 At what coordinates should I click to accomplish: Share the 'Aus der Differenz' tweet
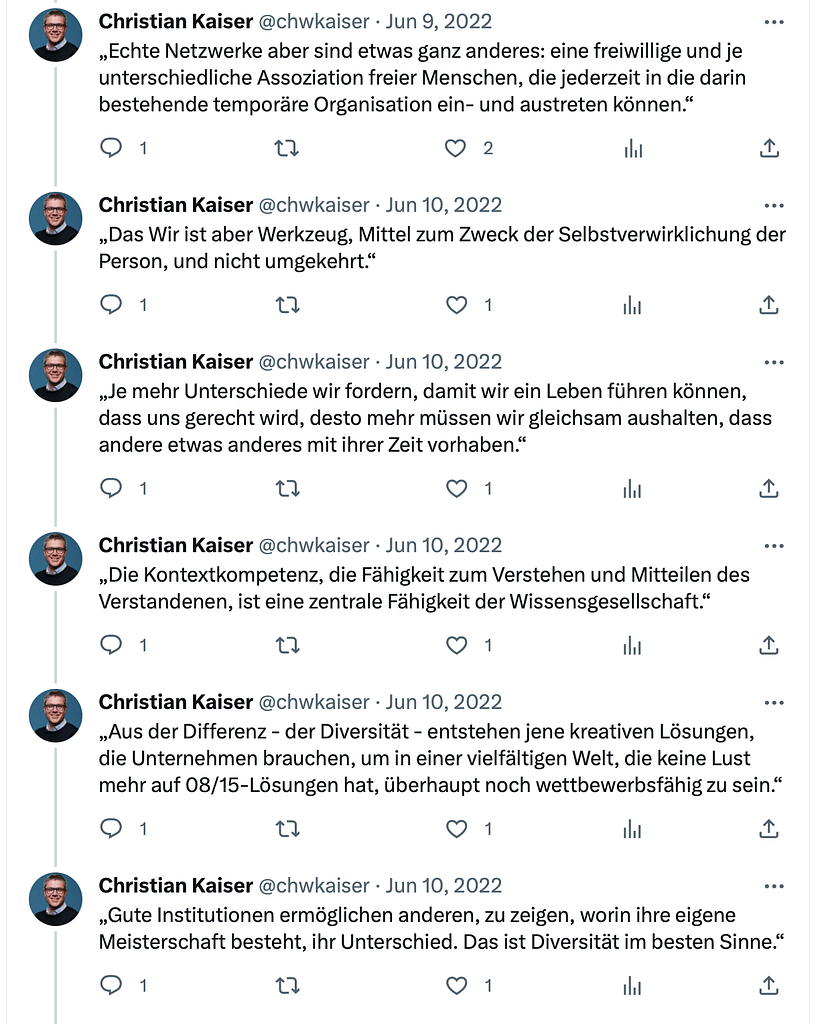(x=769, y=828)
